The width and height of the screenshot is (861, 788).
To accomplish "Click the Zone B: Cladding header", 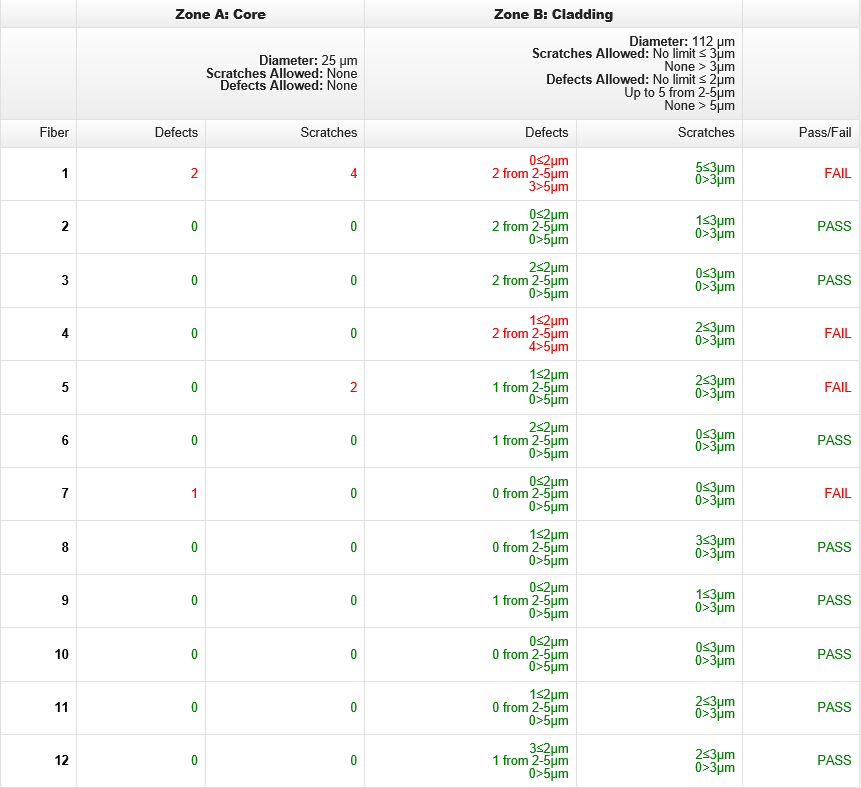I will [553, 14].
